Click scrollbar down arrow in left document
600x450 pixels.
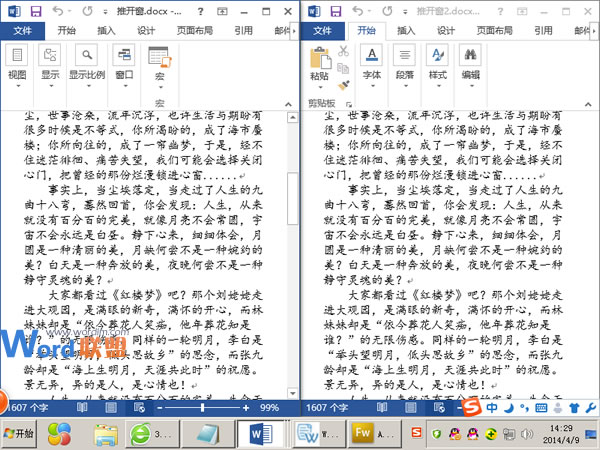pos(293,393)
